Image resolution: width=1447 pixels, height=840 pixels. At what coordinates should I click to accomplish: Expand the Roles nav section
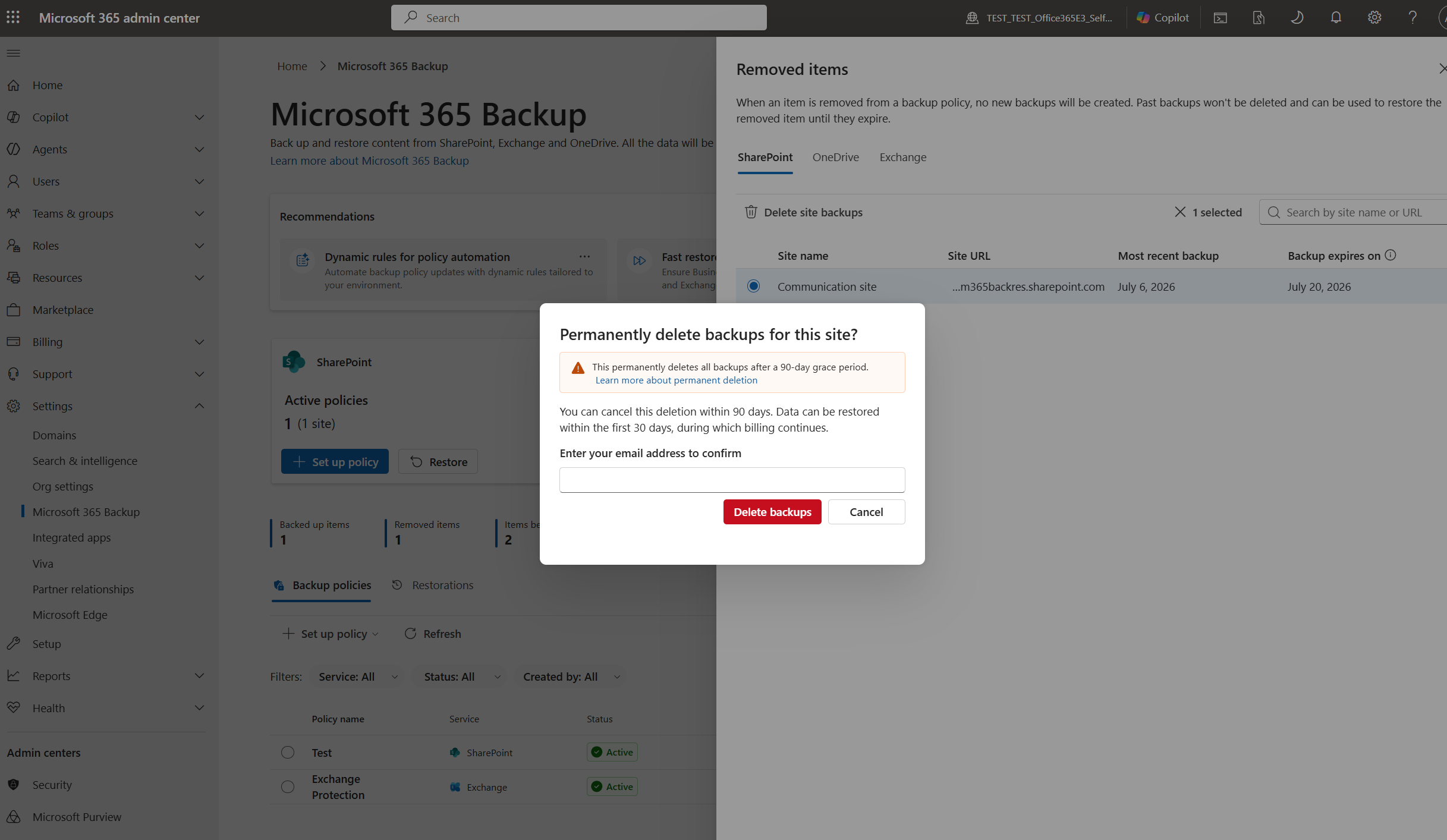pos(200,246)
